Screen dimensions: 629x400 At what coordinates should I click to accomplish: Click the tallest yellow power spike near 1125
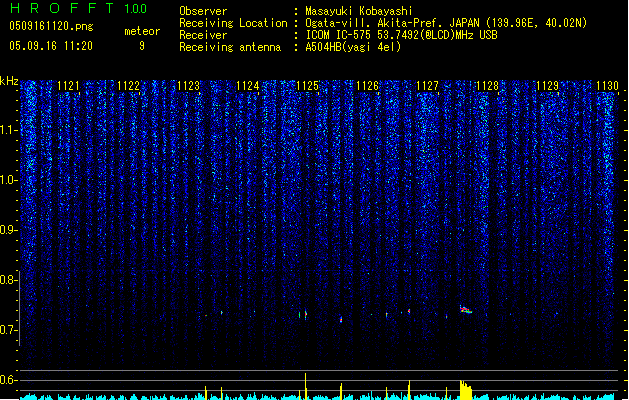pos(306,386)
